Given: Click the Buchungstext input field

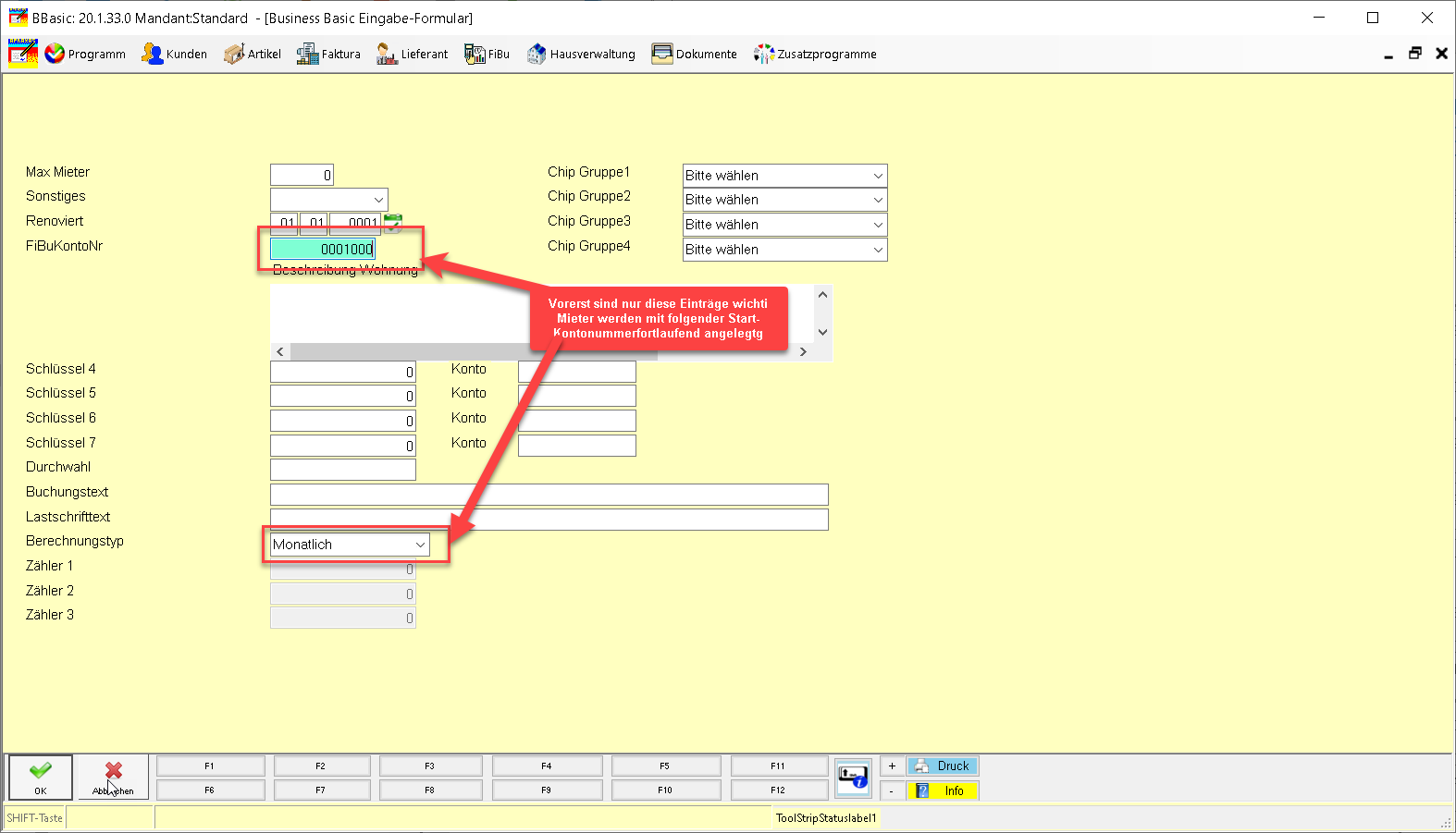Looking at the screenshot, I should pos(549,495).
